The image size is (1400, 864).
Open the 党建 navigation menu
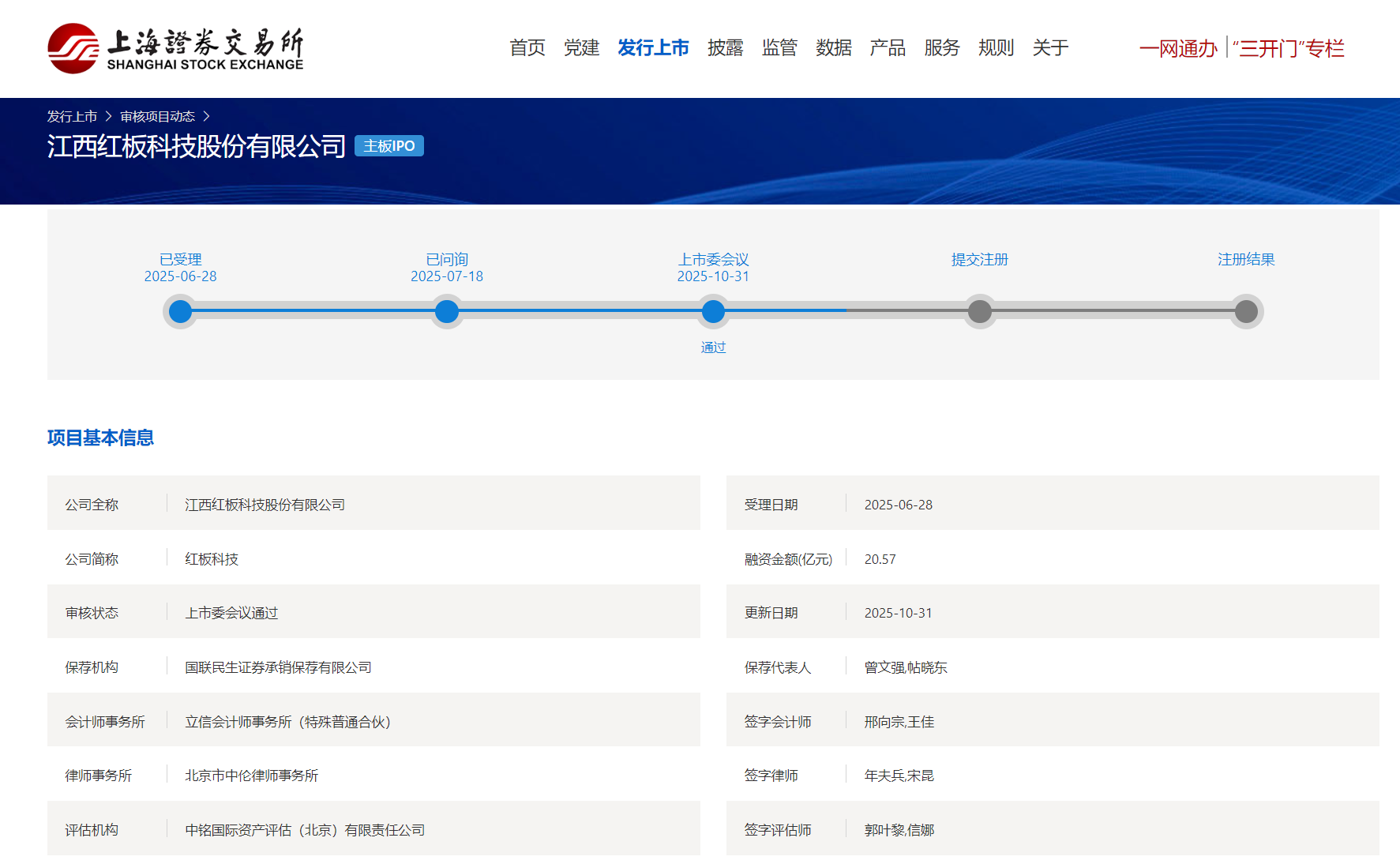(x=581, y=48)
